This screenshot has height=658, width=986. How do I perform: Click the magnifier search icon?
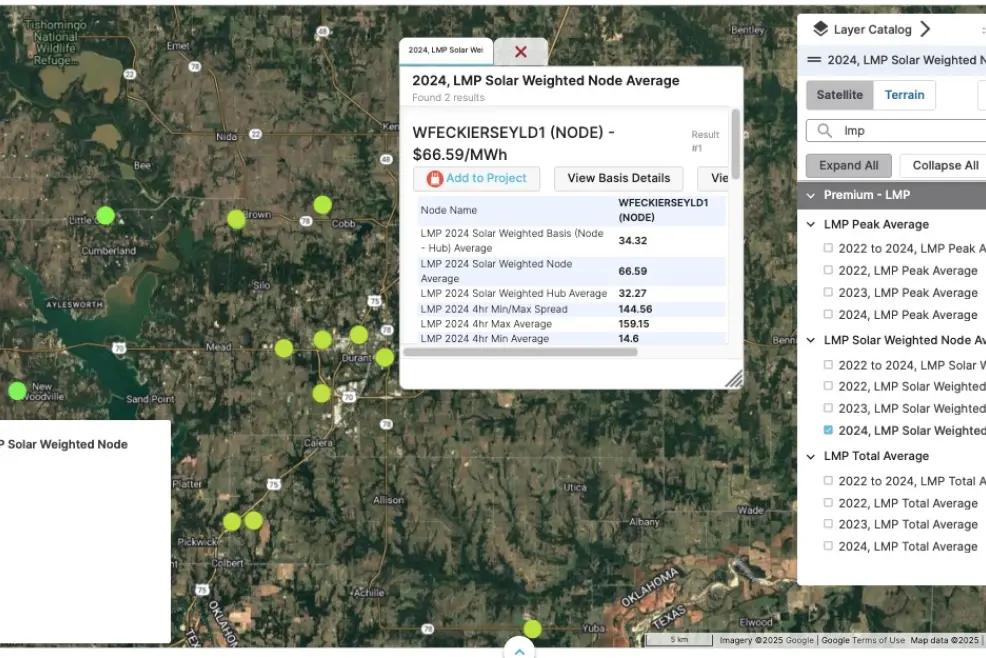824,130
